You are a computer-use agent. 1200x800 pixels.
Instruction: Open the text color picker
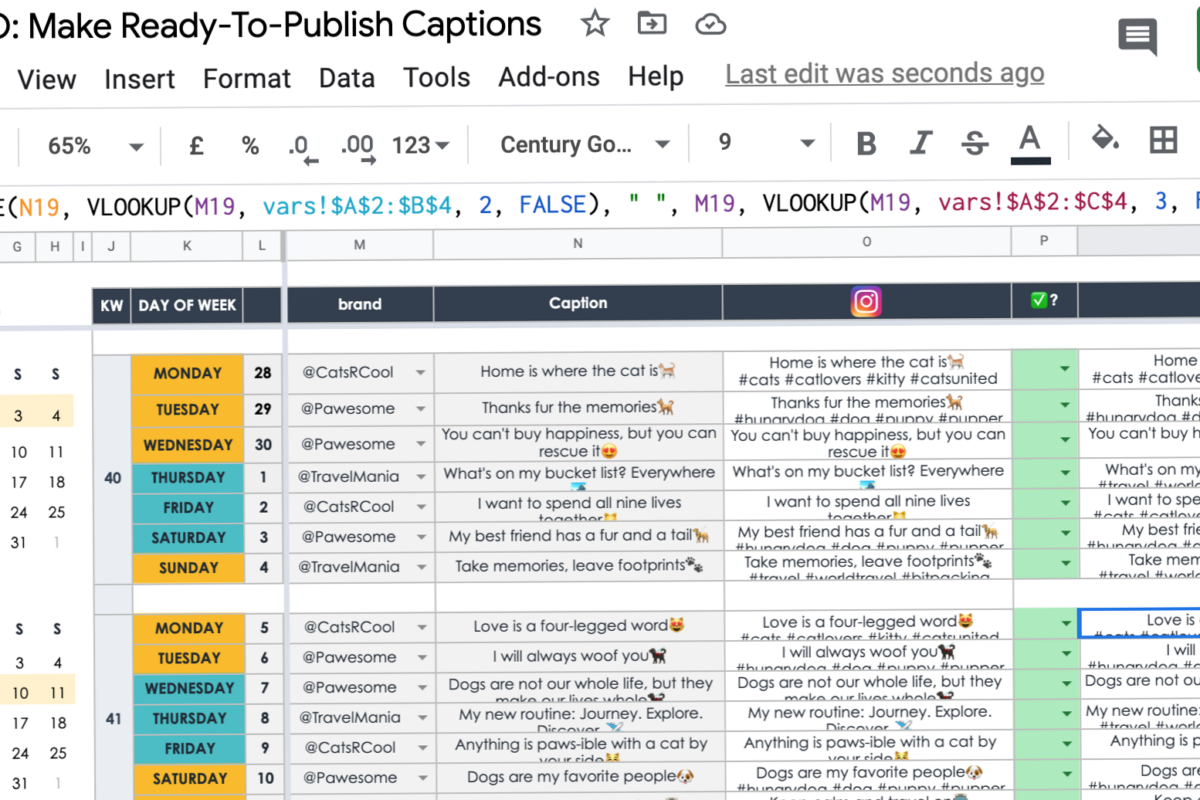point(1031,143)
